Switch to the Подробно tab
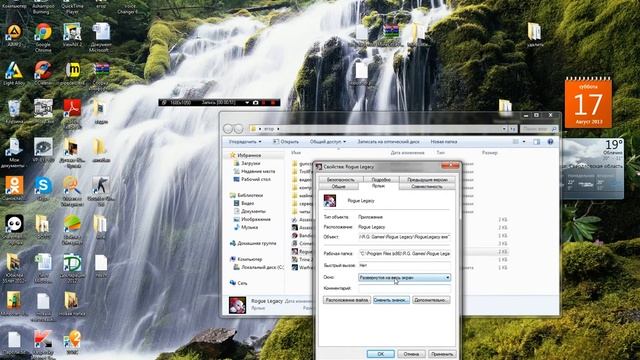 381,180
